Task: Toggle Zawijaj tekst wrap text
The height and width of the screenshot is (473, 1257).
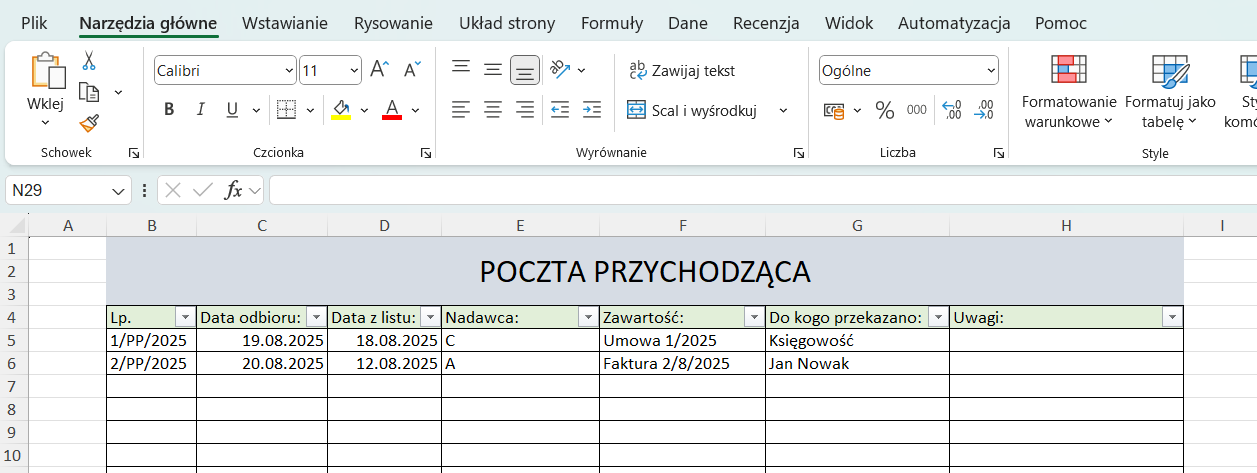Action: coord(682,70)
